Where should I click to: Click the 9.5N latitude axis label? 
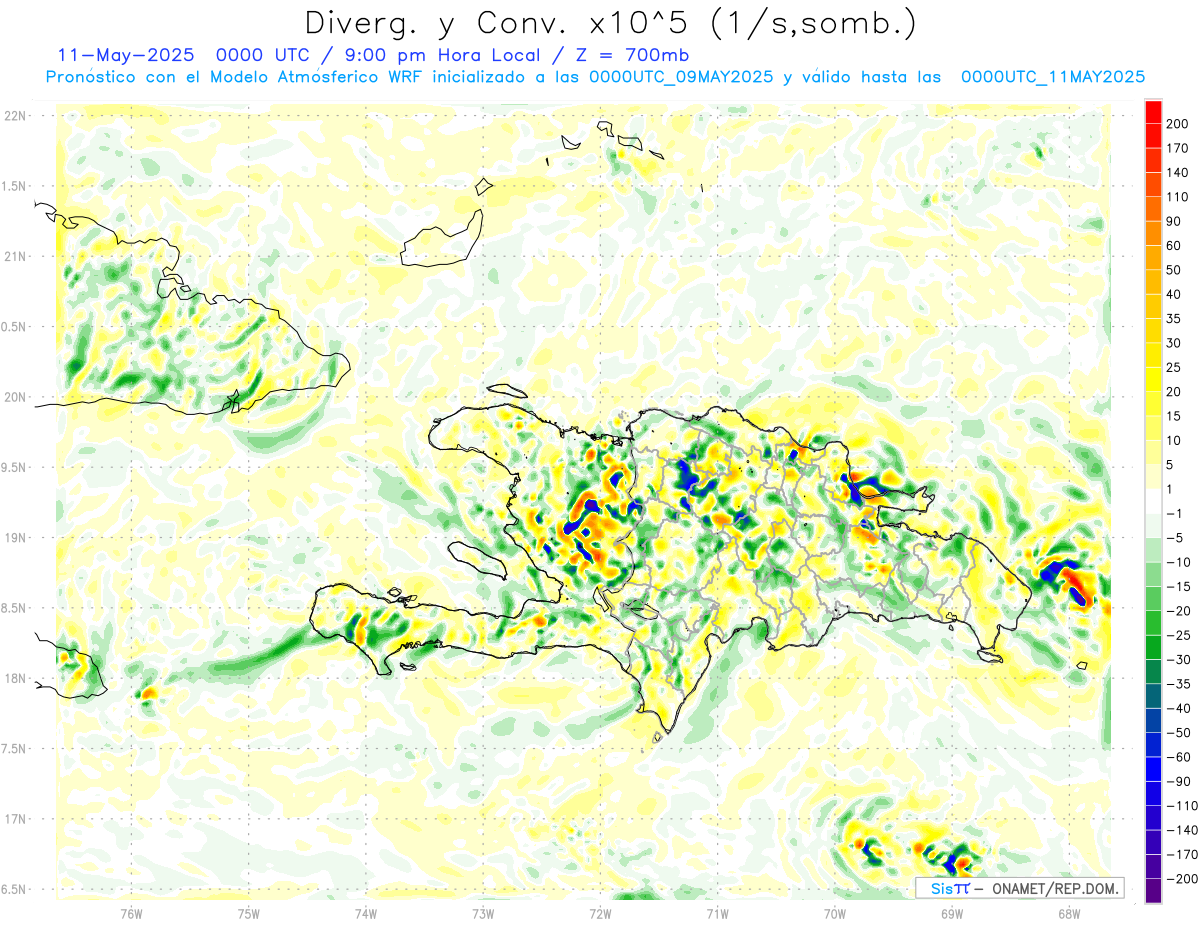15,468
